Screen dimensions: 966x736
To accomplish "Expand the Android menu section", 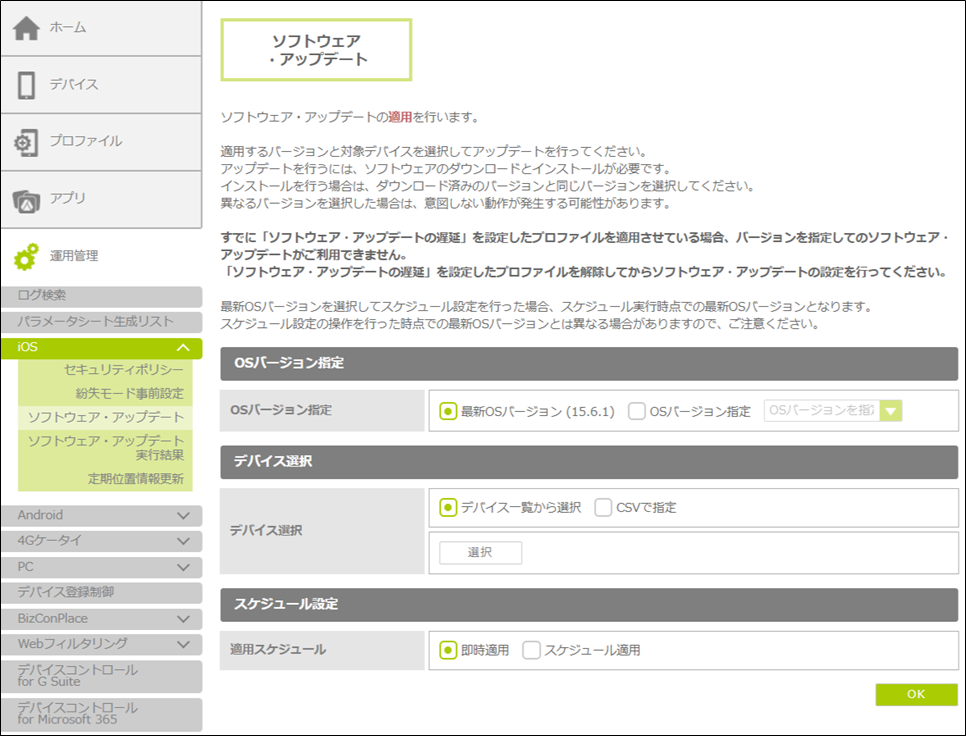I will (182, 516).
